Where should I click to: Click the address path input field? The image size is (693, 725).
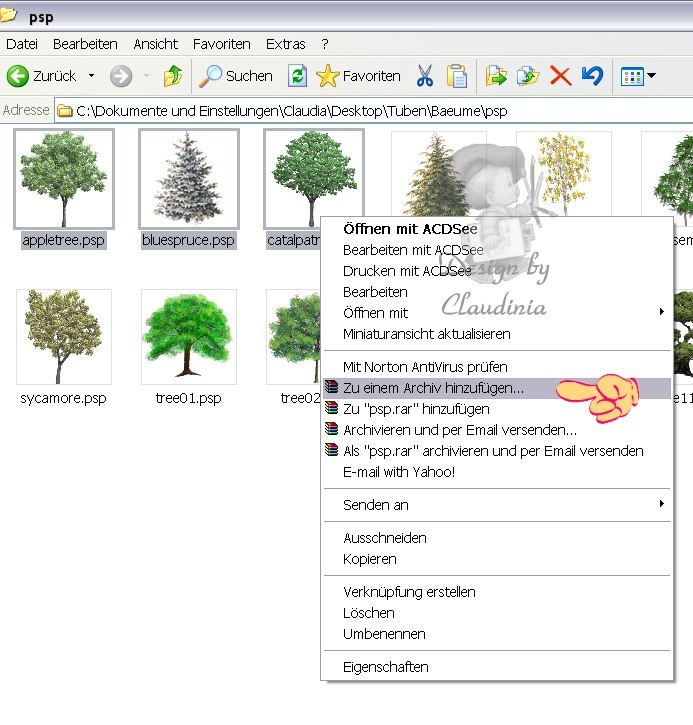point(374,111)
